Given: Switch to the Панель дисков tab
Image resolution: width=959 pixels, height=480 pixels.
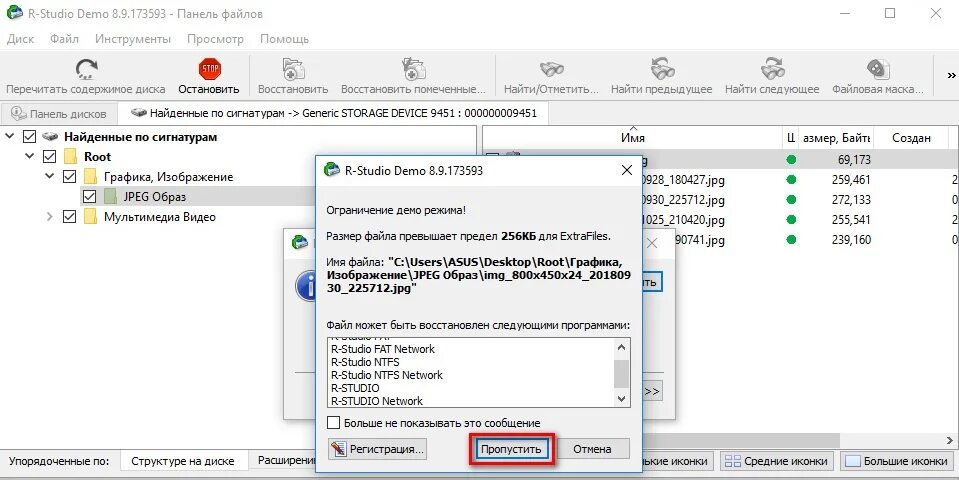Looking at the screenshot, I should [59, 114].
